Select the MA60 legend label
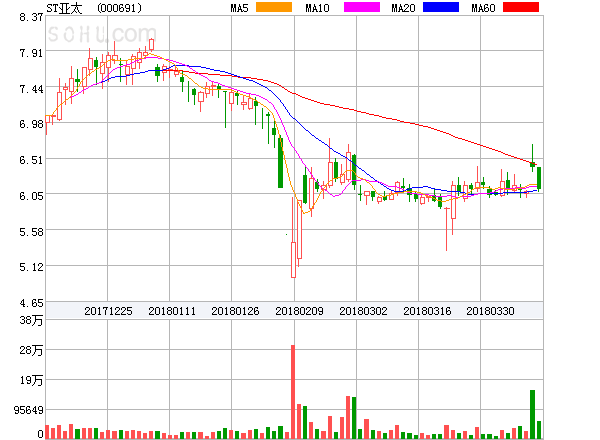 coord(483,8)
